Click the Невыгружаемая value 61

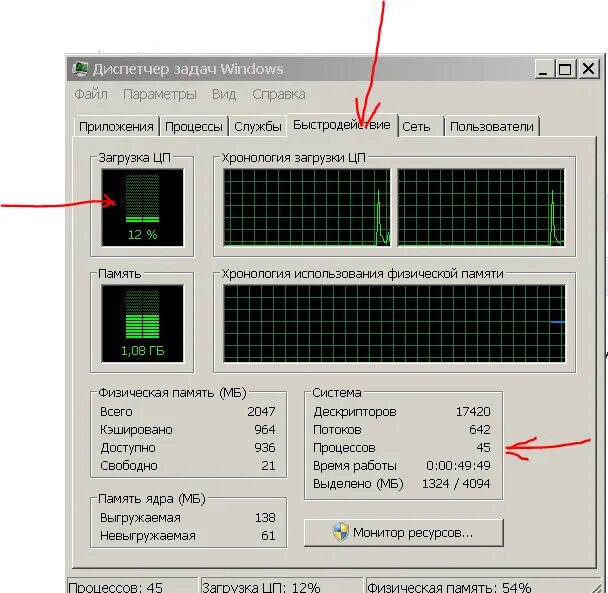point(268,536)
